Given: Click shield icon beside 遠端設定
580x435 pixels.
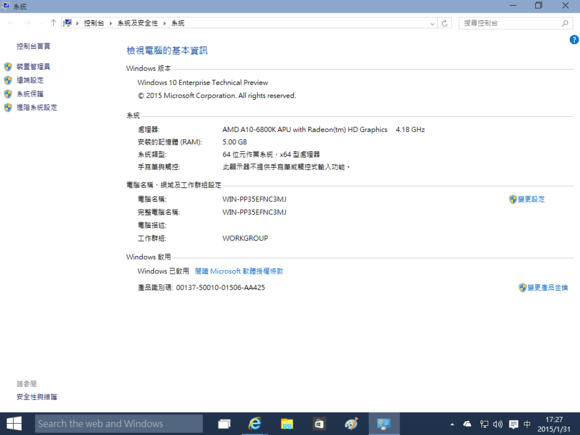Looking at the screenshot, I should point(8,80).
